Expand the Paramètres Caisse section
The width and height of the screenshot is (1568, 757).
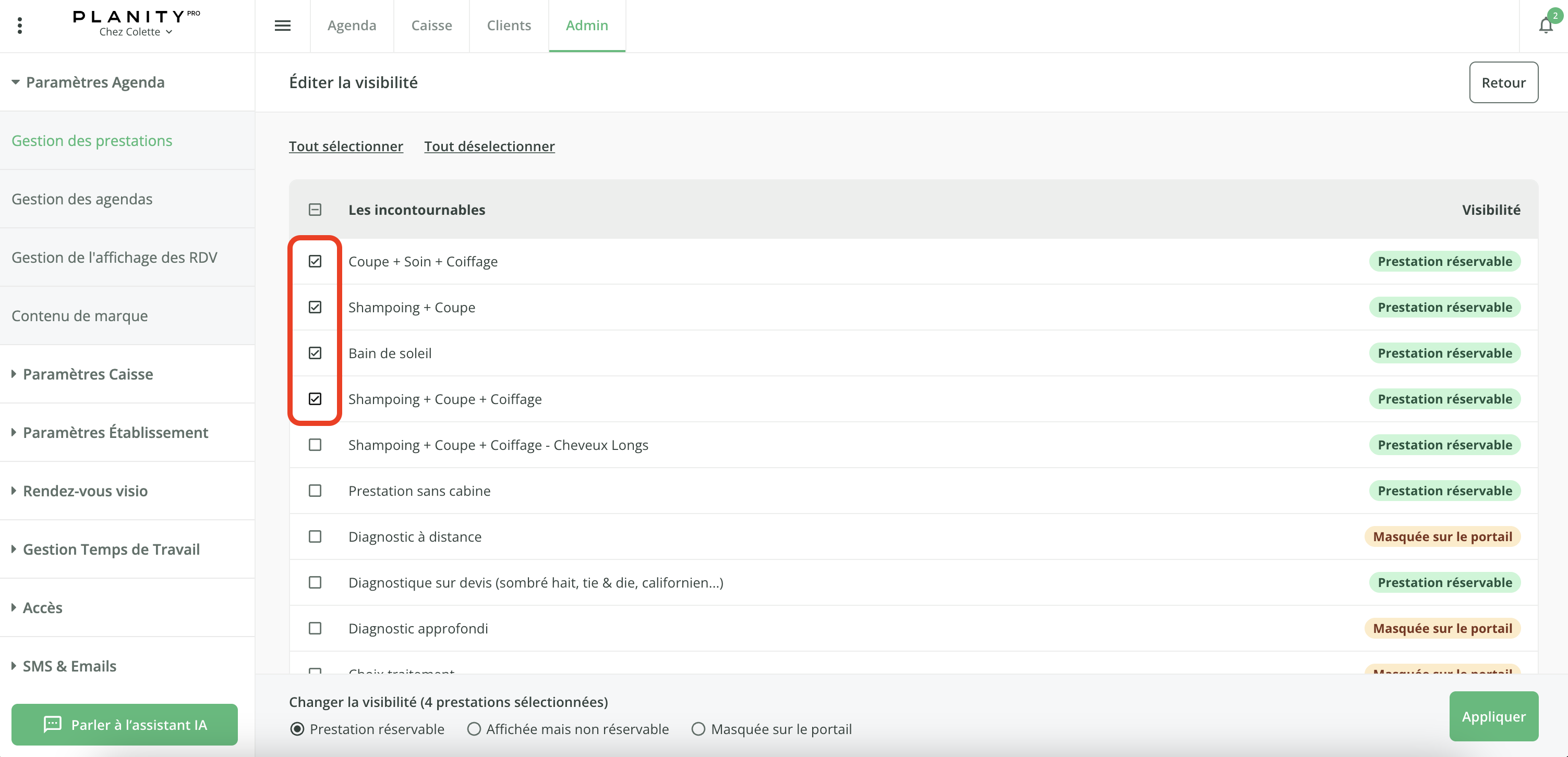click(88, 374)
